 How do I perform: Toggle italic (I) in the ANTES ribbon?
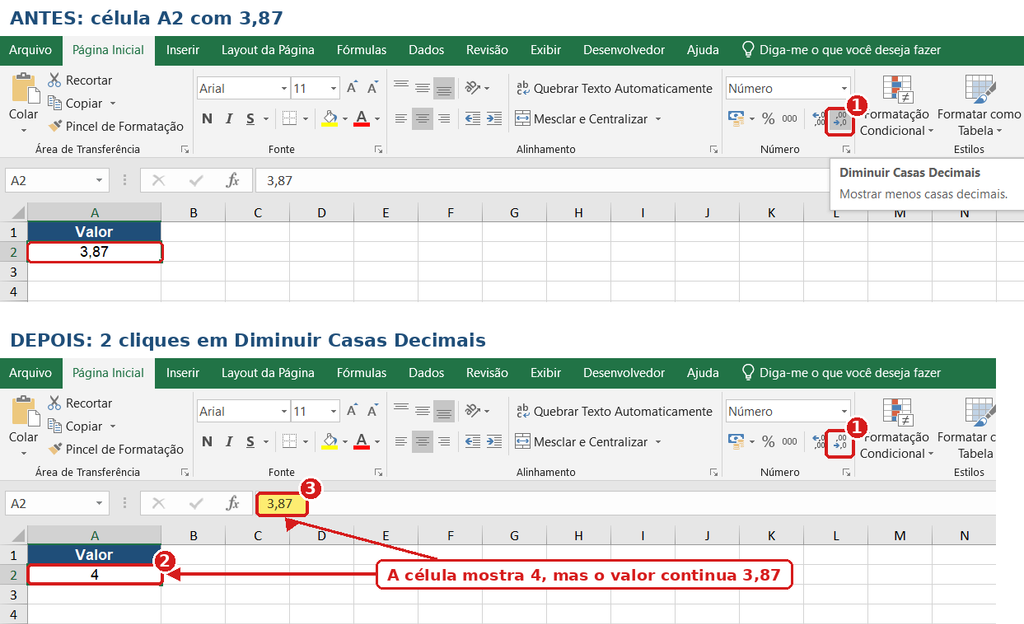[229, 119]
